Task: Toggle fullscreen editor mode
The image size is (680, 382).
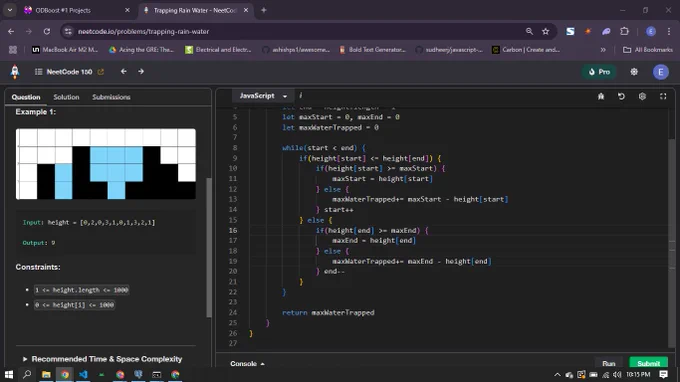Action: pyautogui.click(x=663, y=96)
